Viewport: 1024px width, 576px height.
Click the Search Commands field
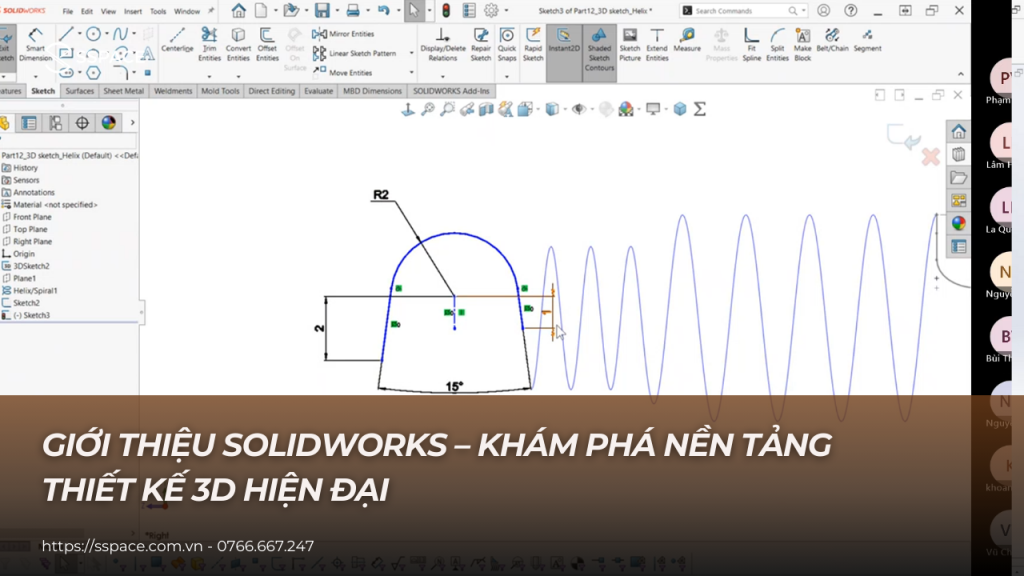click(x=743, y=10)
